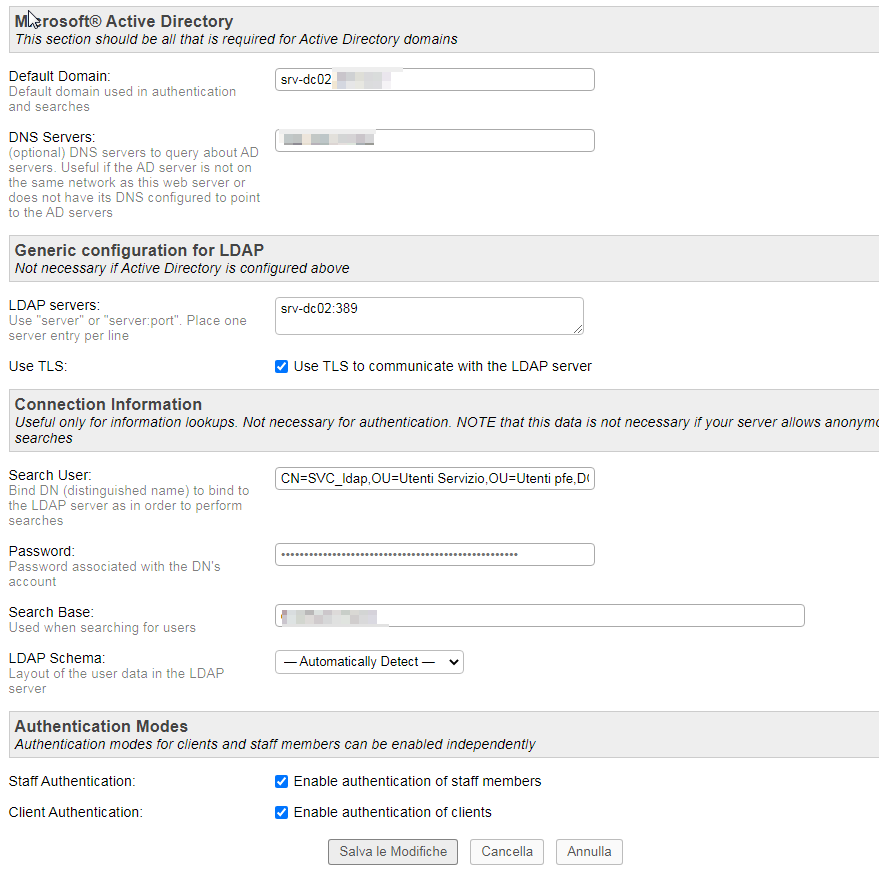
Task: Focus the Search Base input field
Action: (x=539, y=616)
